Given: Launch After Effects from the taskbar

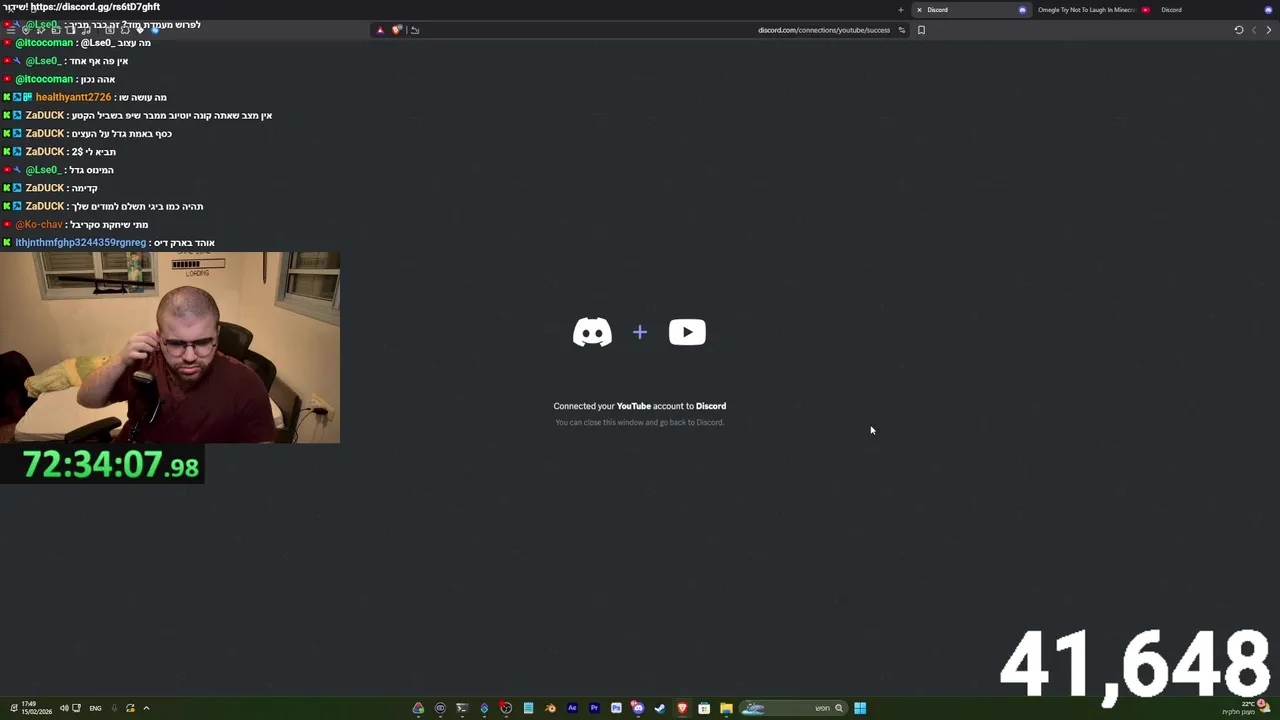Looking at the screenshot, I should [572, 708].
